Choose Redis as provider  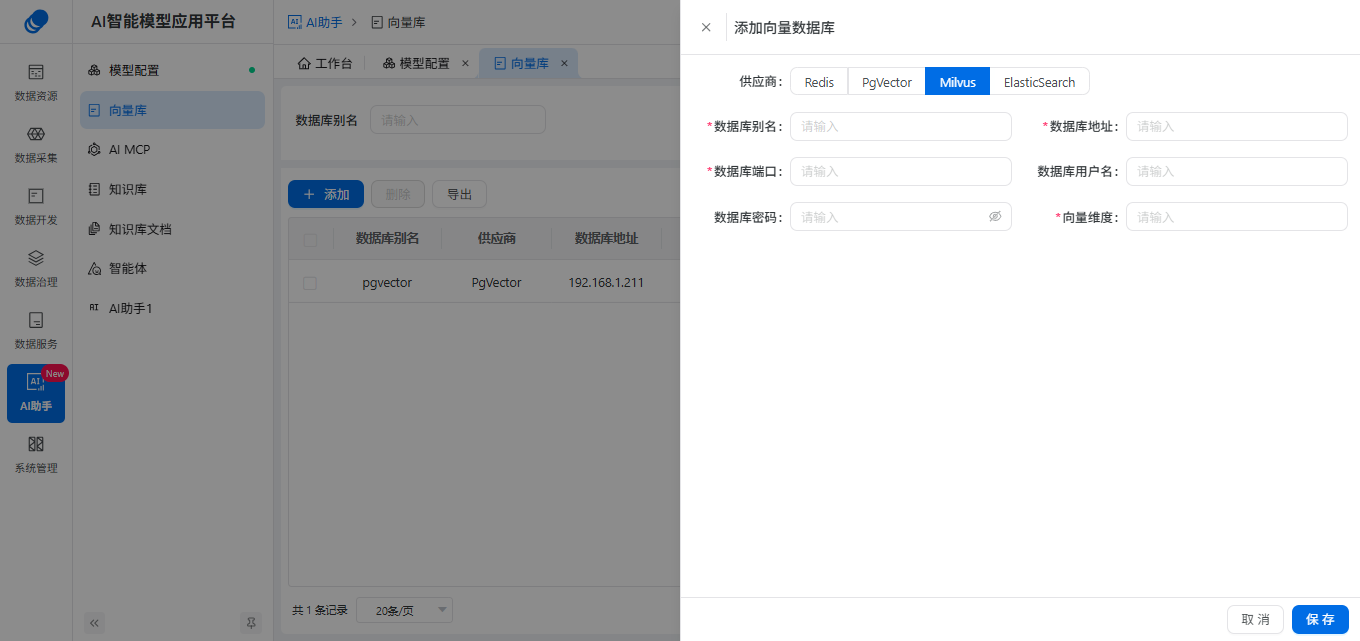[x=819, y=82]
